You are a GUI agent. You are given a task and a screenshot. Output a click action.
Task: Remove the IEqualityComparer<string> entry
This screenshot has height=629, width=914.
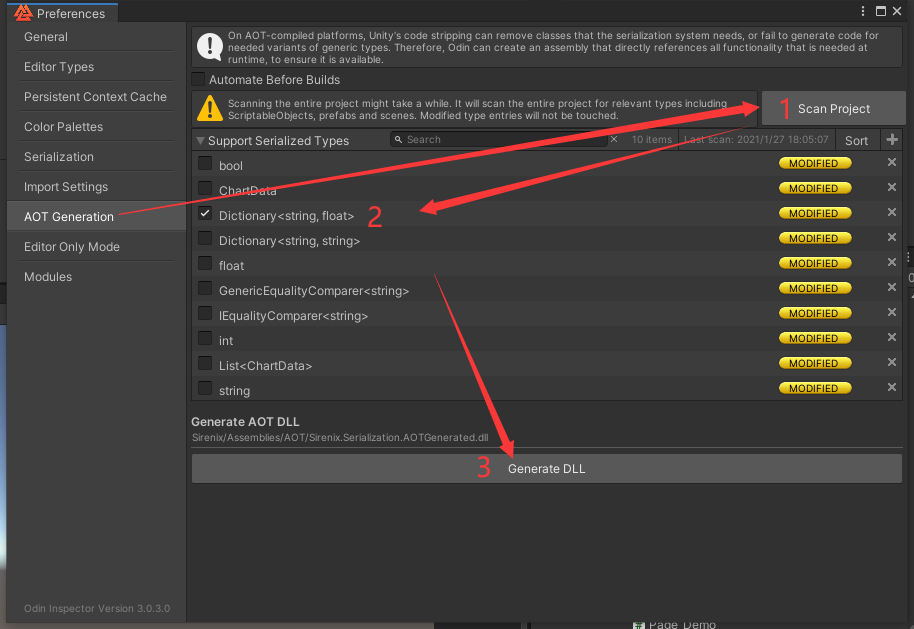891,313
